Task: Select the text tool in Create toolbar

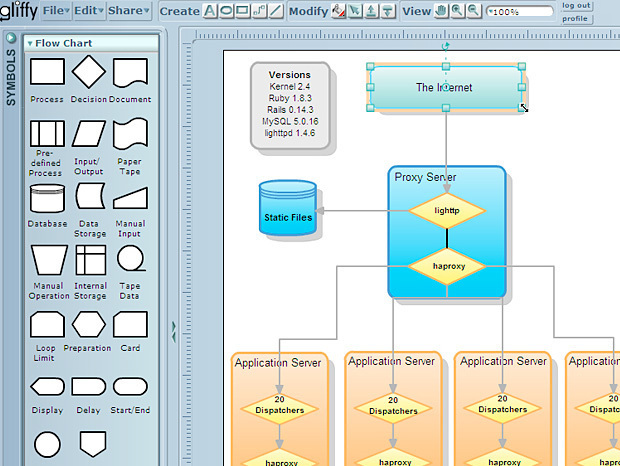Action: (x=211, y=11)
